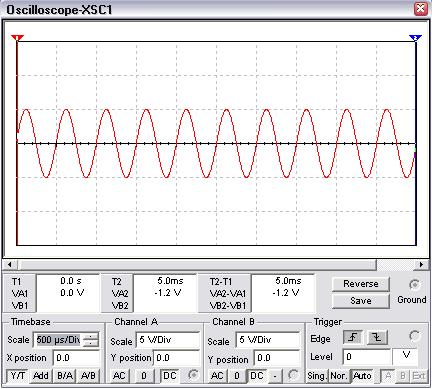Click the VA2-VA1 readout '-1.2 V'

click(x=286, y=293)
